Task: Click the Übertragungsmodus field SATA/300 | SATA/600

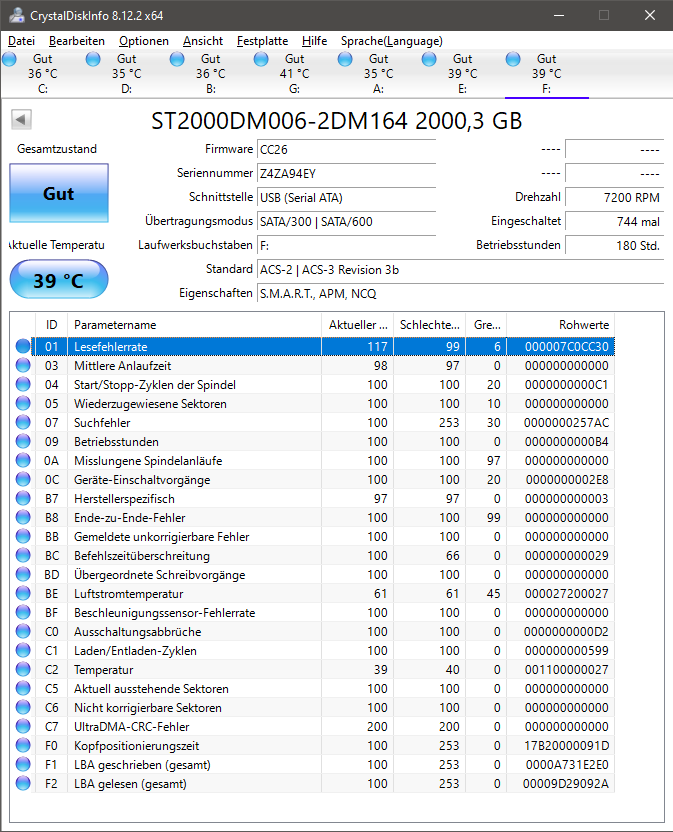Action: (x=347, y=221)
